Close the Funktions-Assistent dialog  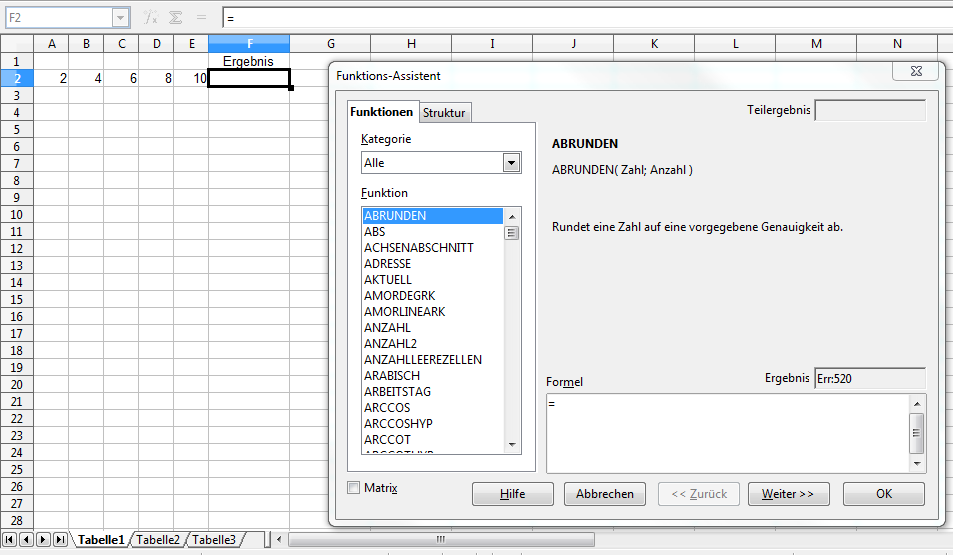click(x=915, y=73)
